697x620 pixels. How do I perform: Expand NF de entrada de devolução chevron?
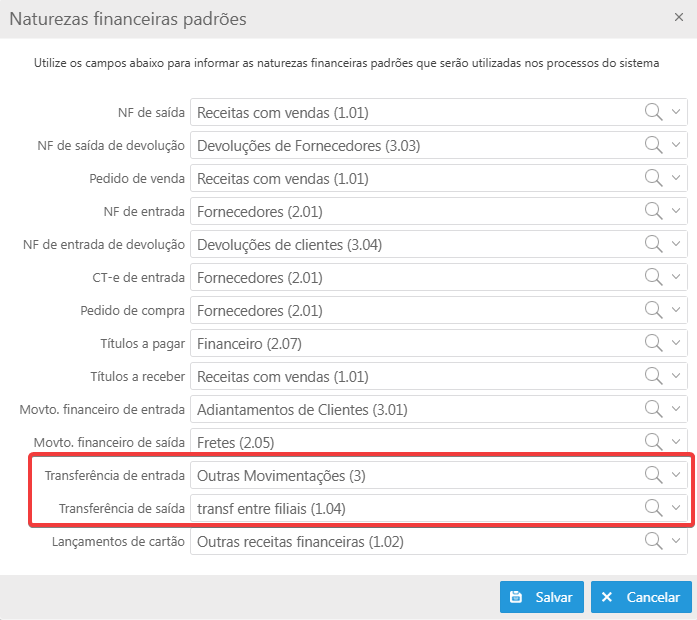[677, 244]
